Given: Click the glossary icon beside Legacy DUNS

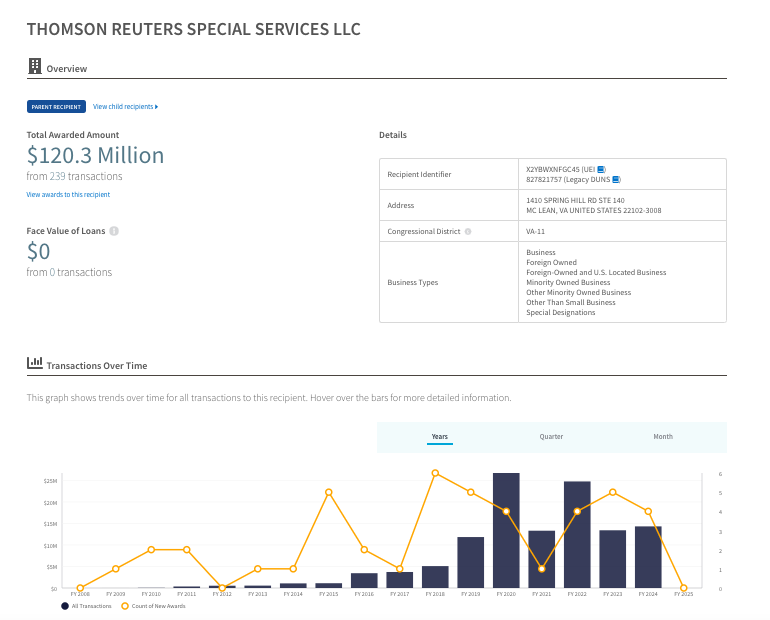Looking at the screenshot, I should (x=616, y=179).
